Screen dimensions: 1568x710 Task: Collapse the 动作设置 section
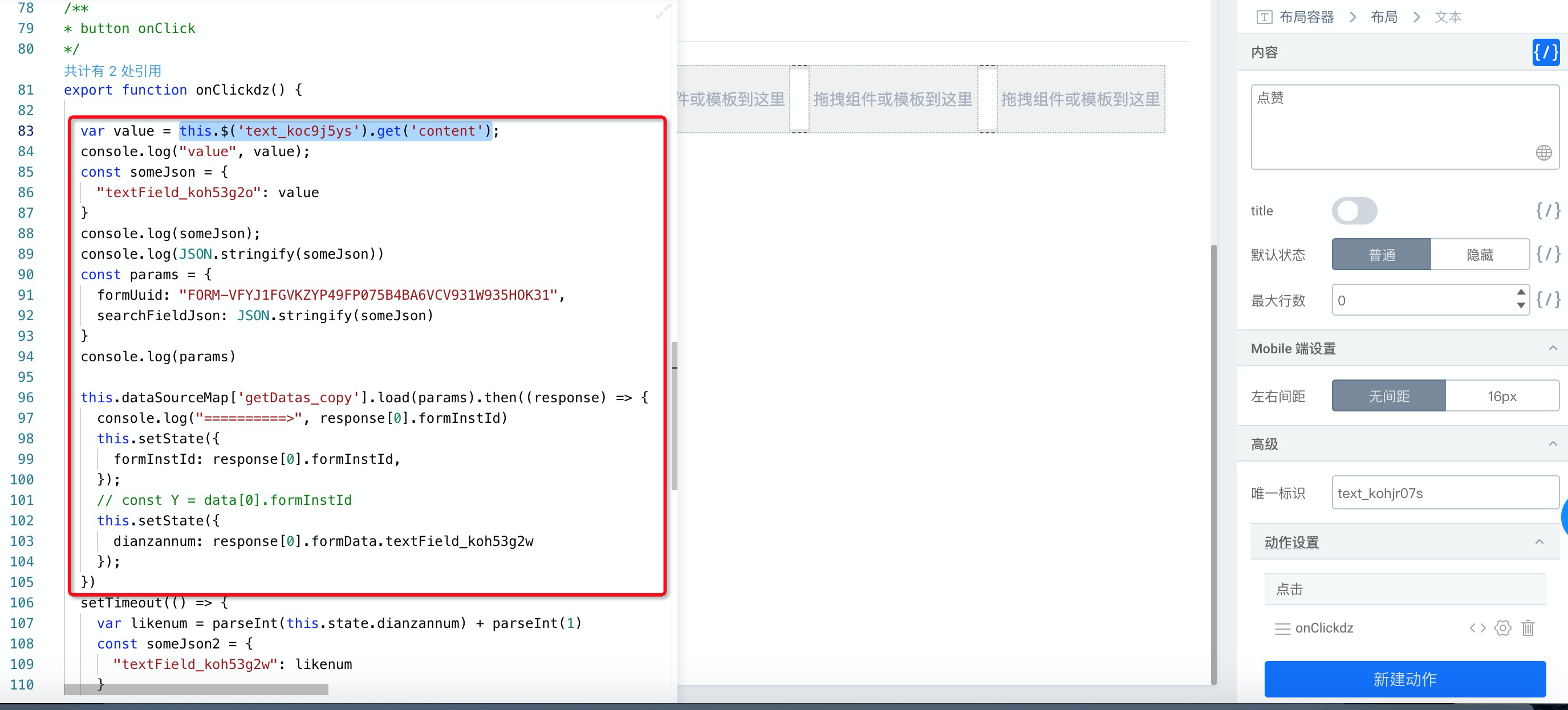coord(1539,542)
